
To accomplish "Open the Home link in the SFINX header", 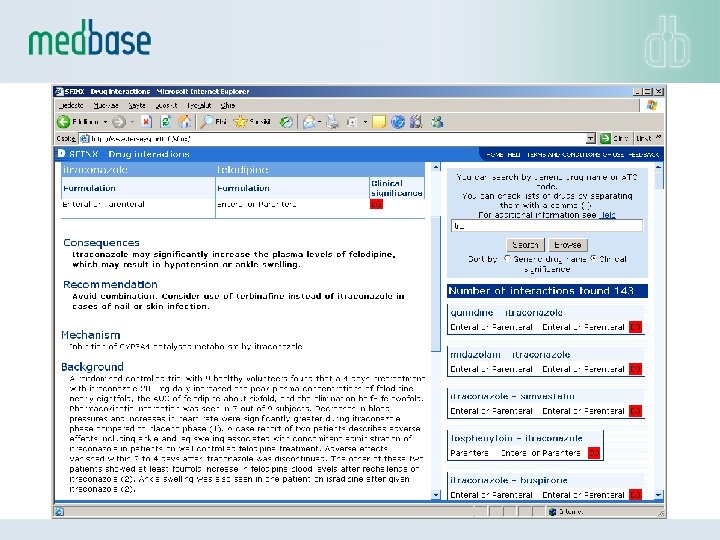I will (x=494, y=154).
